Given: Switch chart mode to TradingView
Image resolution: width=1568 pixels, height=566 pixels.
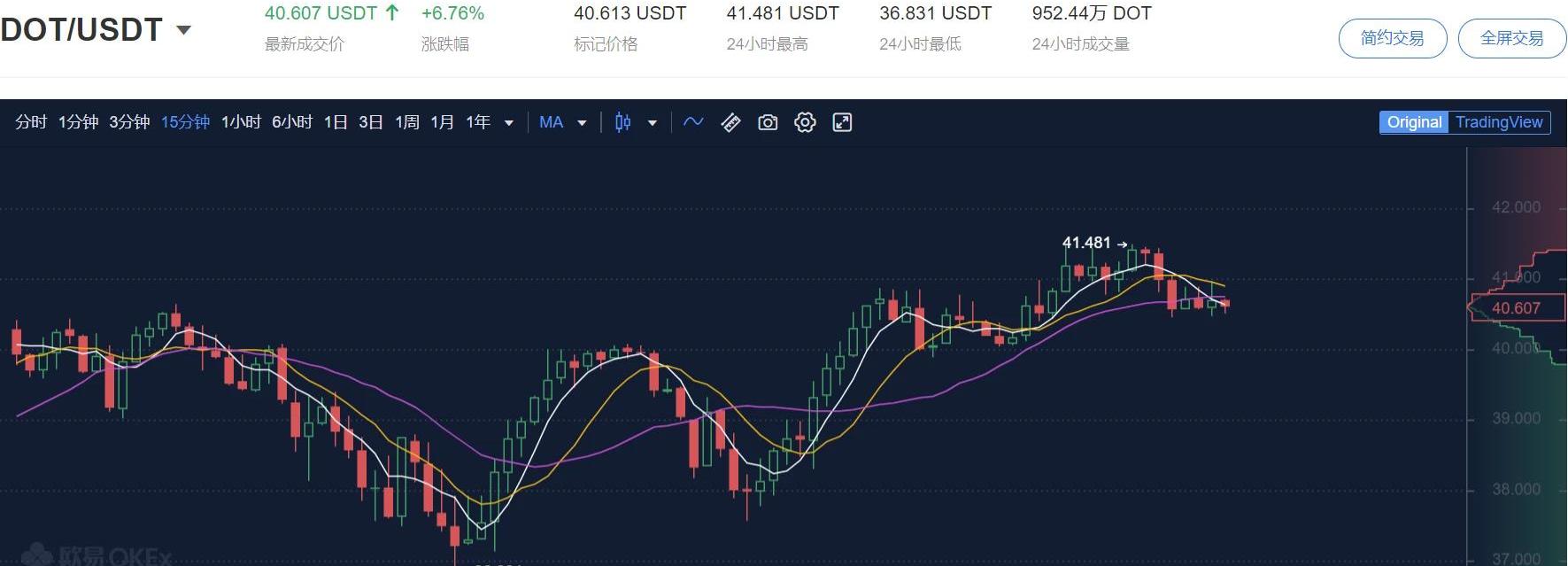Looking at the screenshot, I should 1498,122.
